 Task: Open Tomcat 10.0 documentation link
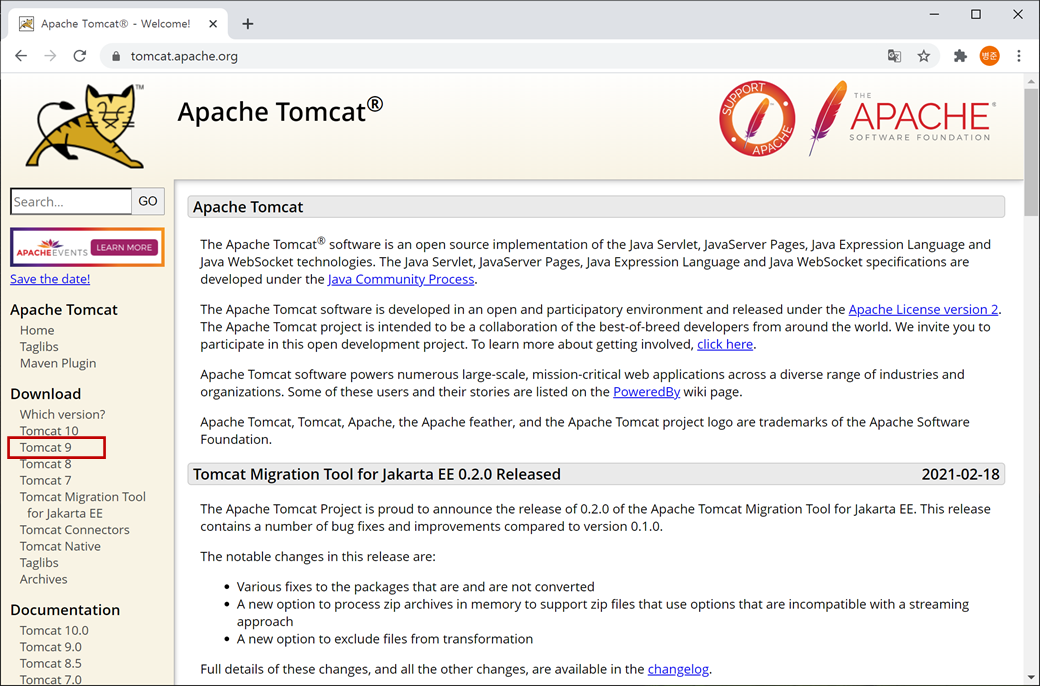point(54,631)
